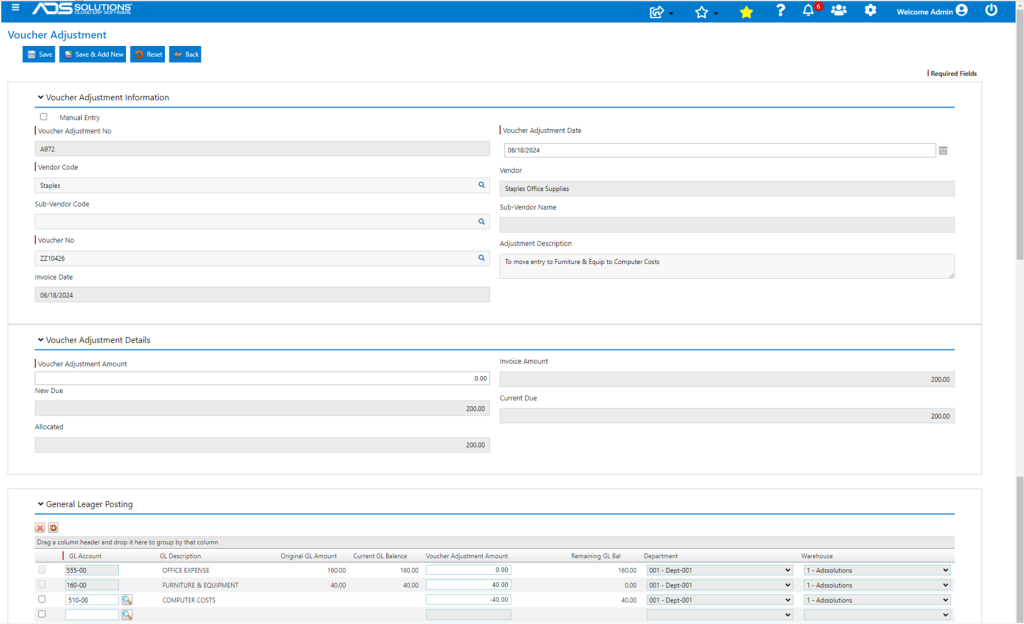Open Department dropdown in empty last row
The height and width of the screenshot is (624, 1024).
tap(720, 615)
